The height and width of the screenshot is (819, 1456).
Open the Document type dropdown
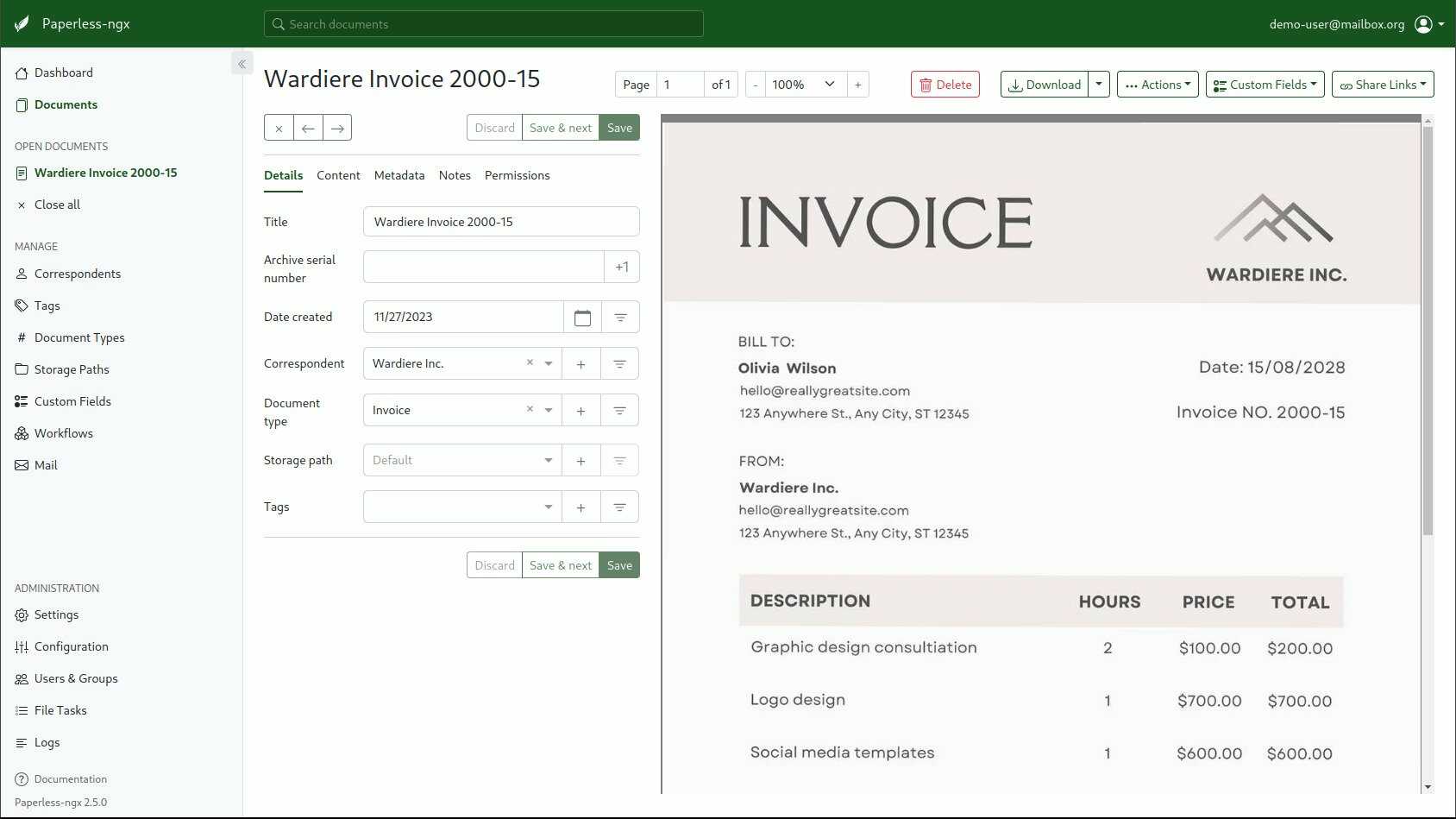point(548,410)
